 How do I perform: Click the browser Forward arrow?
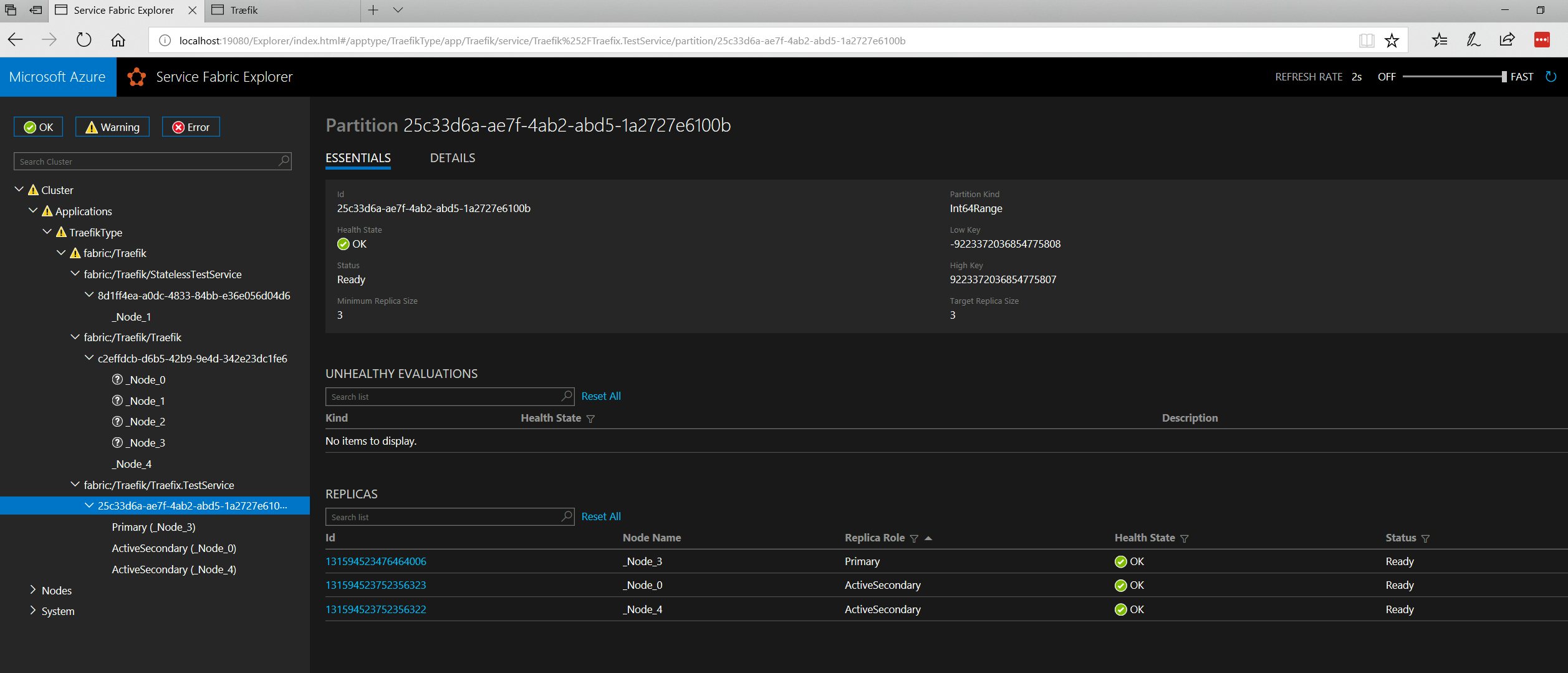pos(49,41)
